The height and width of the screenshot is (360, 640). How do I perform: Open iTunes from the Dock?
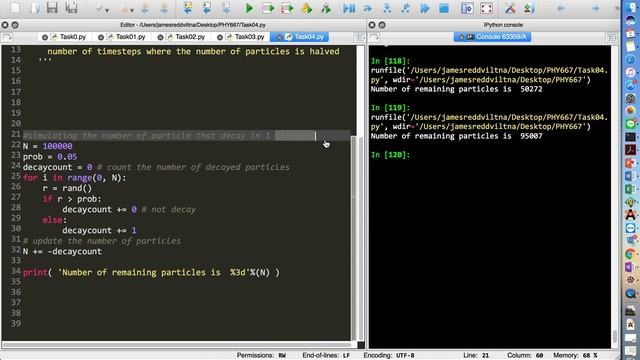tap(631, 72)
